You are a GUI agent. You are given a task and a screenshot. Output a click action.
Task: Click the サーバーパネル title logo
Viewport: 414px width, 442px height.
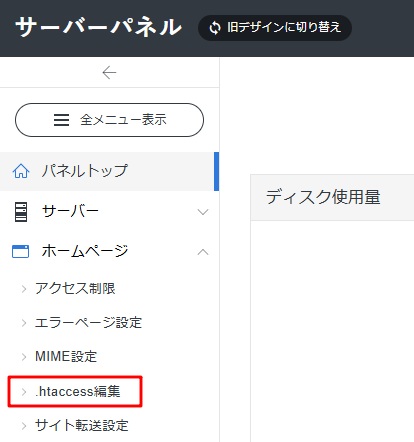point(99,27)
